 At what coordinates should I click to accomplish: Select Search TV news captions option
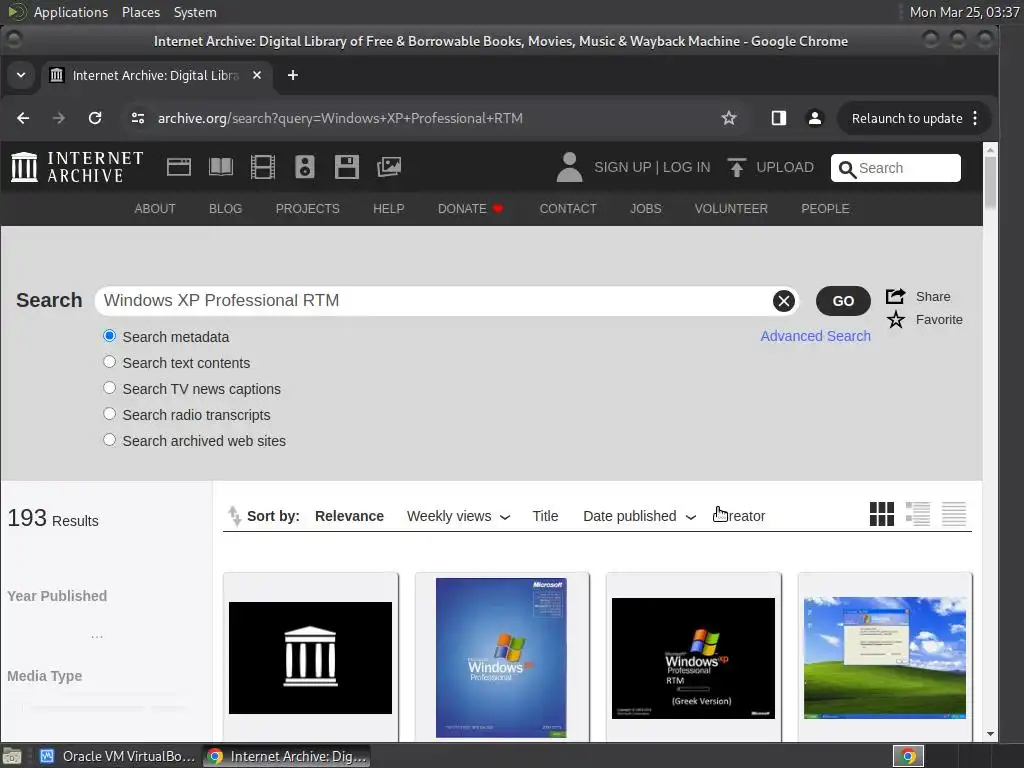(109, 388)
